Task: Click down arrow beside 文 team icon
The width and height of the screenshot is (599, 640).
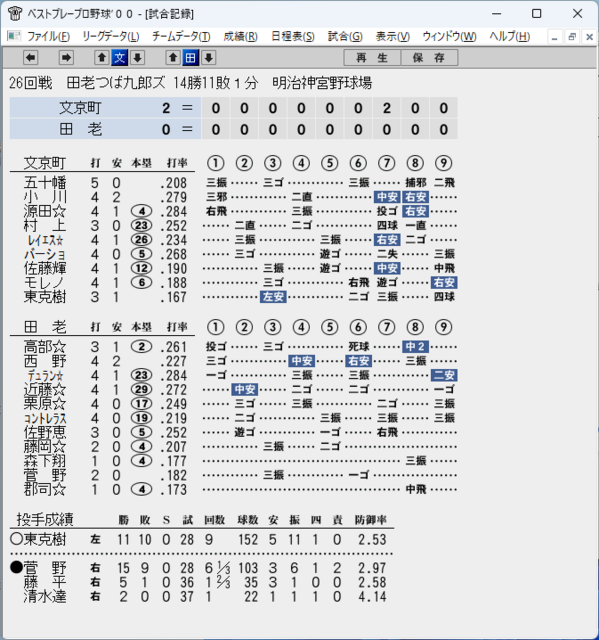Action: (138, 58)
